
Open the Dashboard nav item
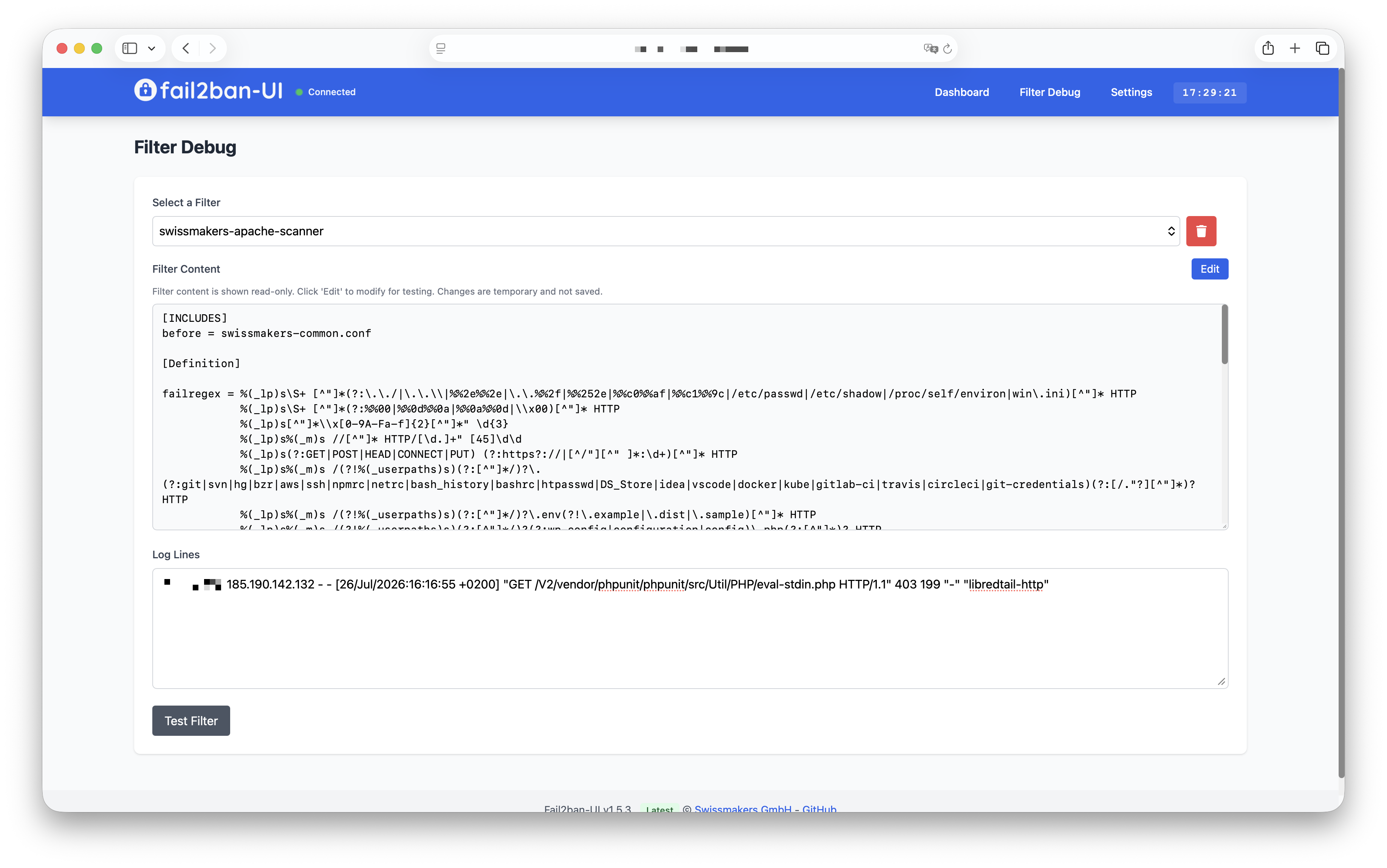(961, 93)
